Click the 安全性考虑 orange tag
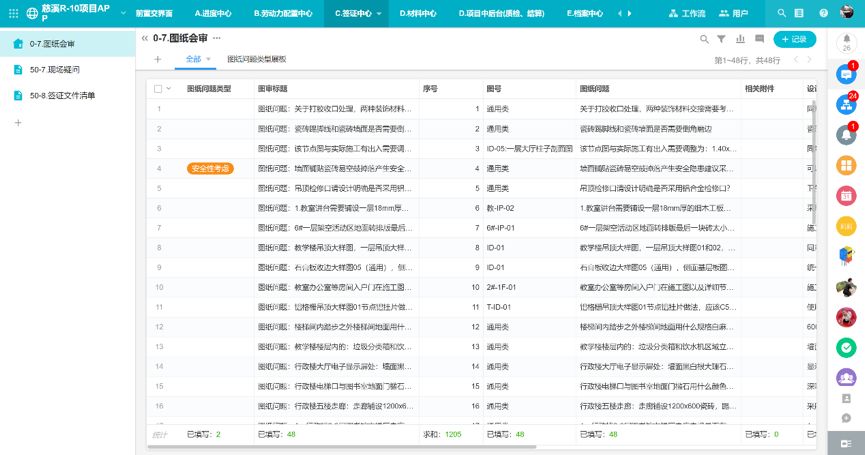 pyautogui.click(x=210, y=169)
